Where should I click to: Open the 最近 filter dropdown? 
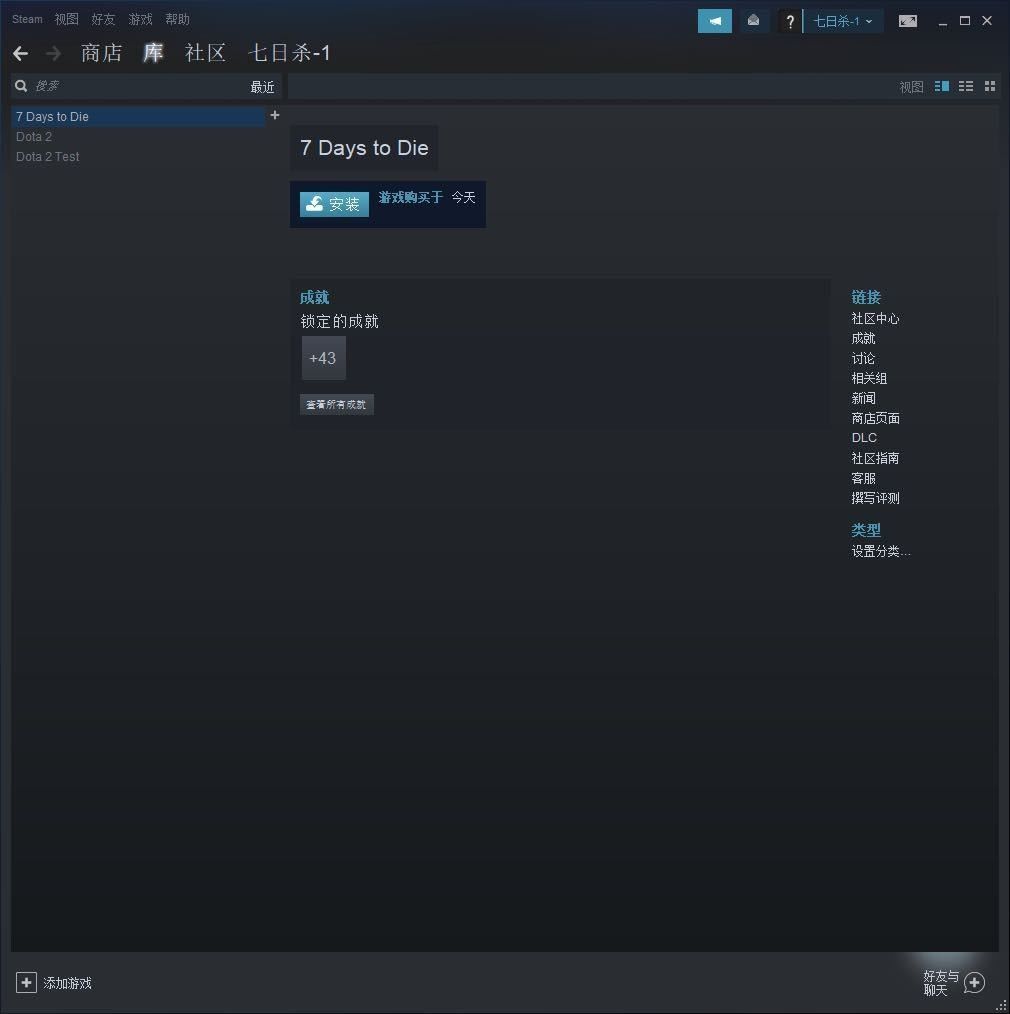tap(262, 87)
